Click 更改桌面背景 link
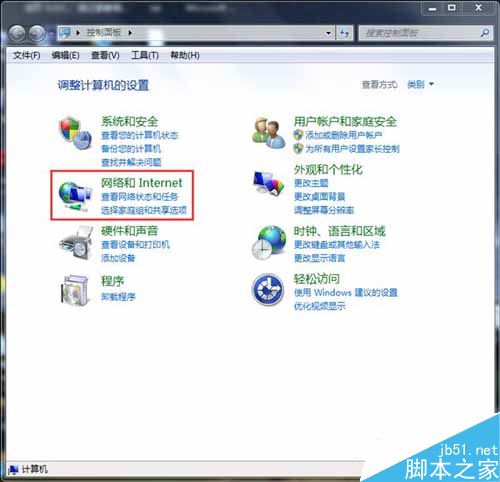 tap(319, 197)
